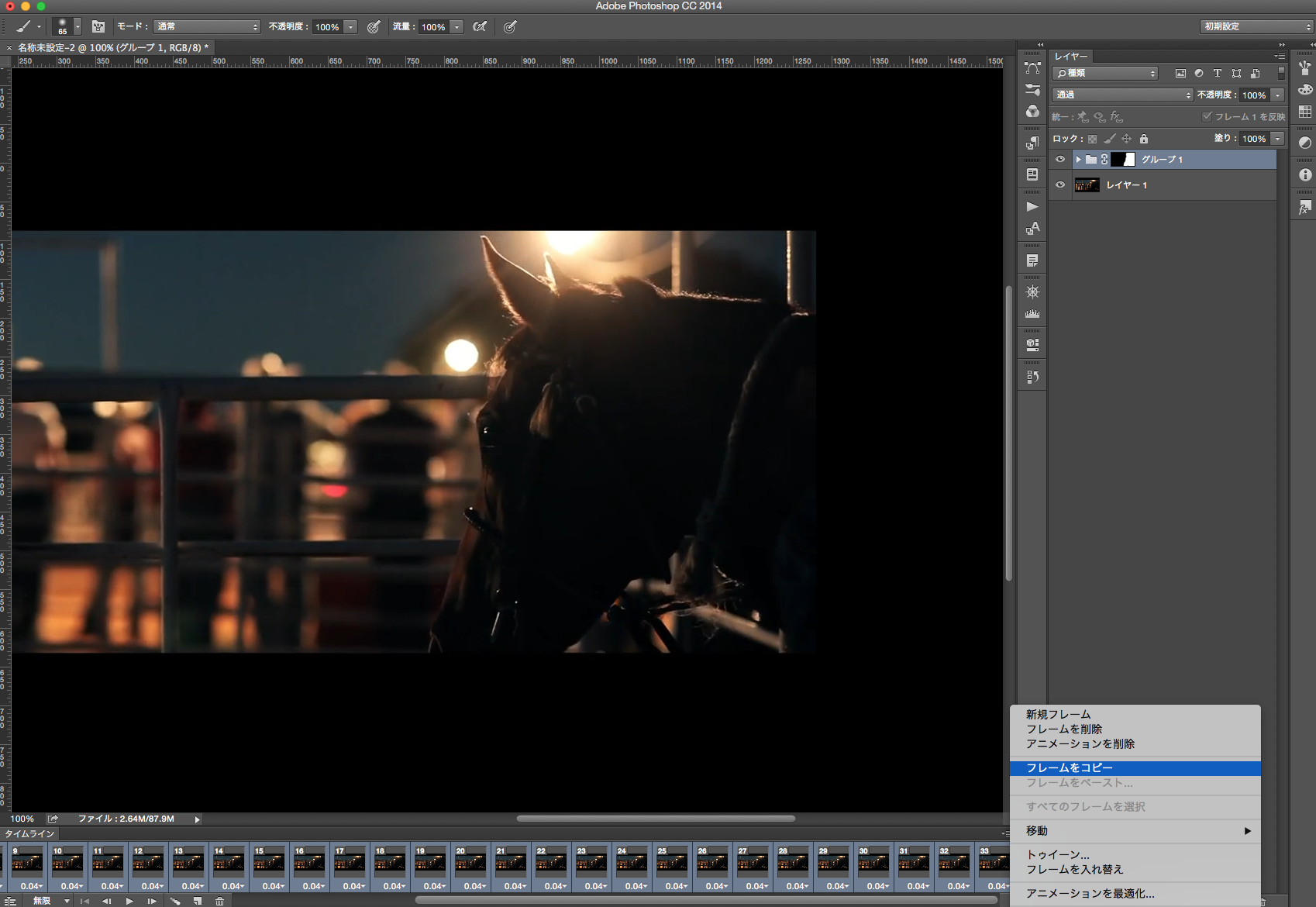
Task: Open layer 不透明度 slider dropdown
Action: 1278,95
